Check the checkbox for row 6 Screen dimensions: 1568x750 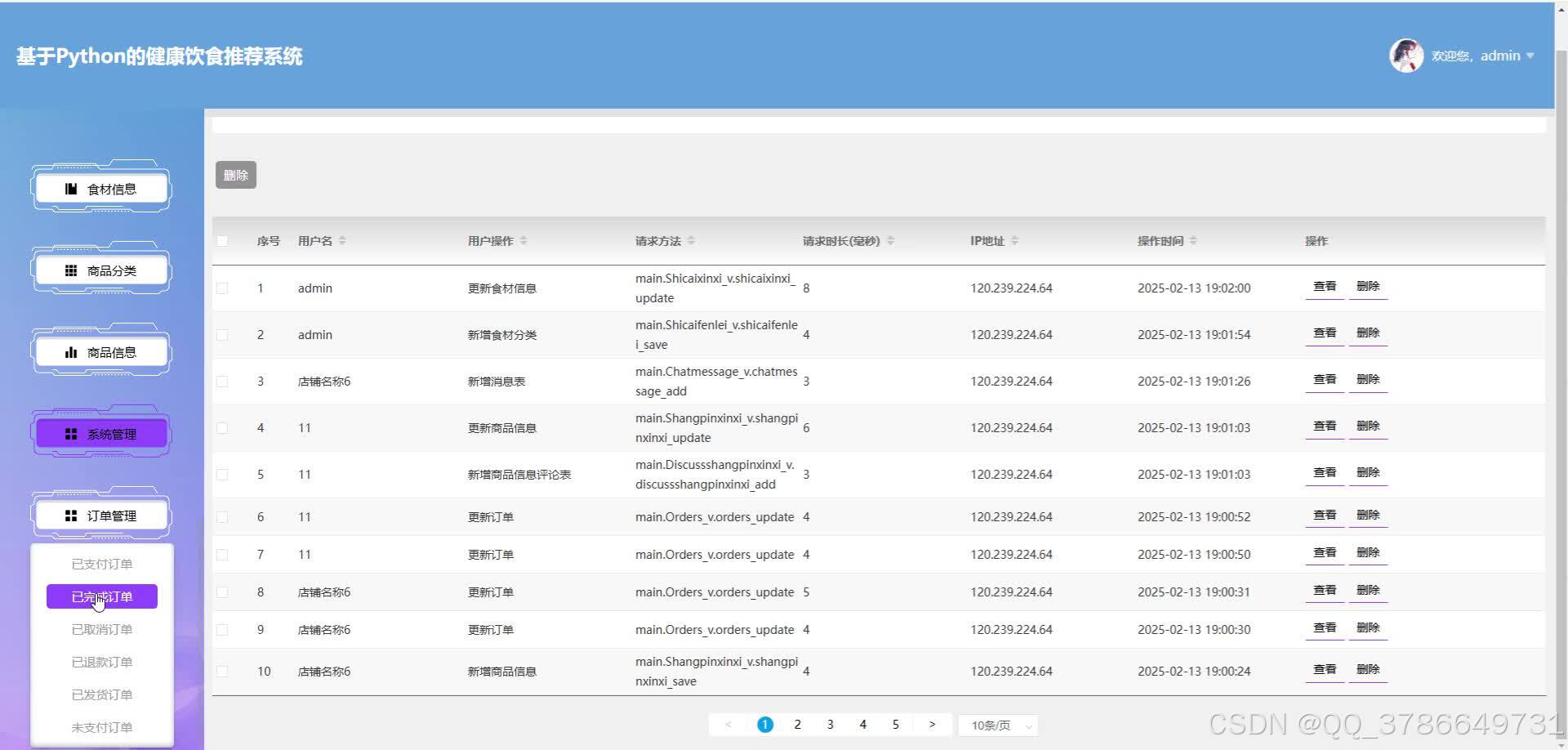click(x=222, y=517)
